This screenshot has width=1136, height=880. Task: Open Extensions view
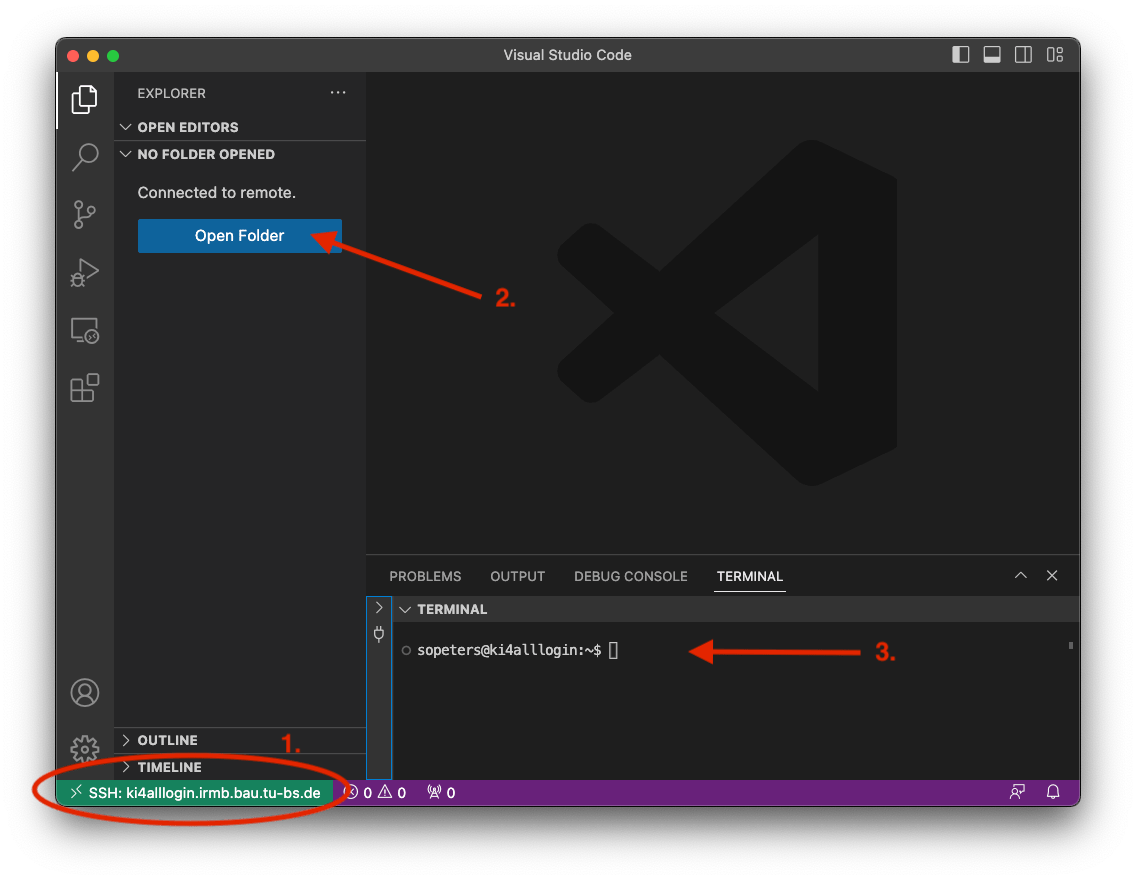tap(85, 388)
